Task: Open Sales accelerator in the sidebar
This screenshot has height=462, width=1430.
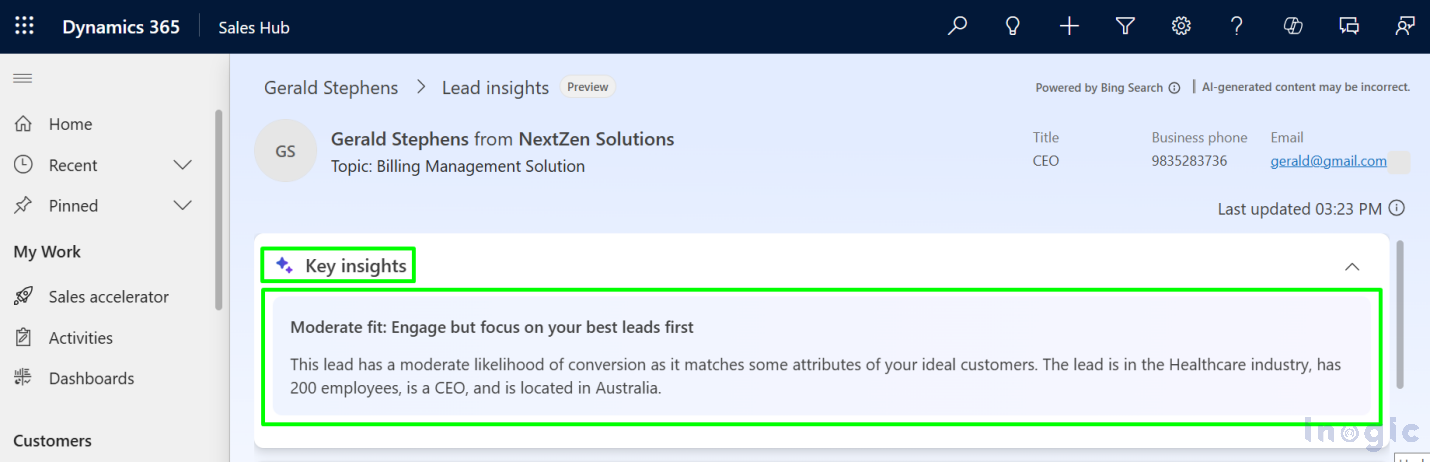Action: pyautogui.click(x=108, y=297)
